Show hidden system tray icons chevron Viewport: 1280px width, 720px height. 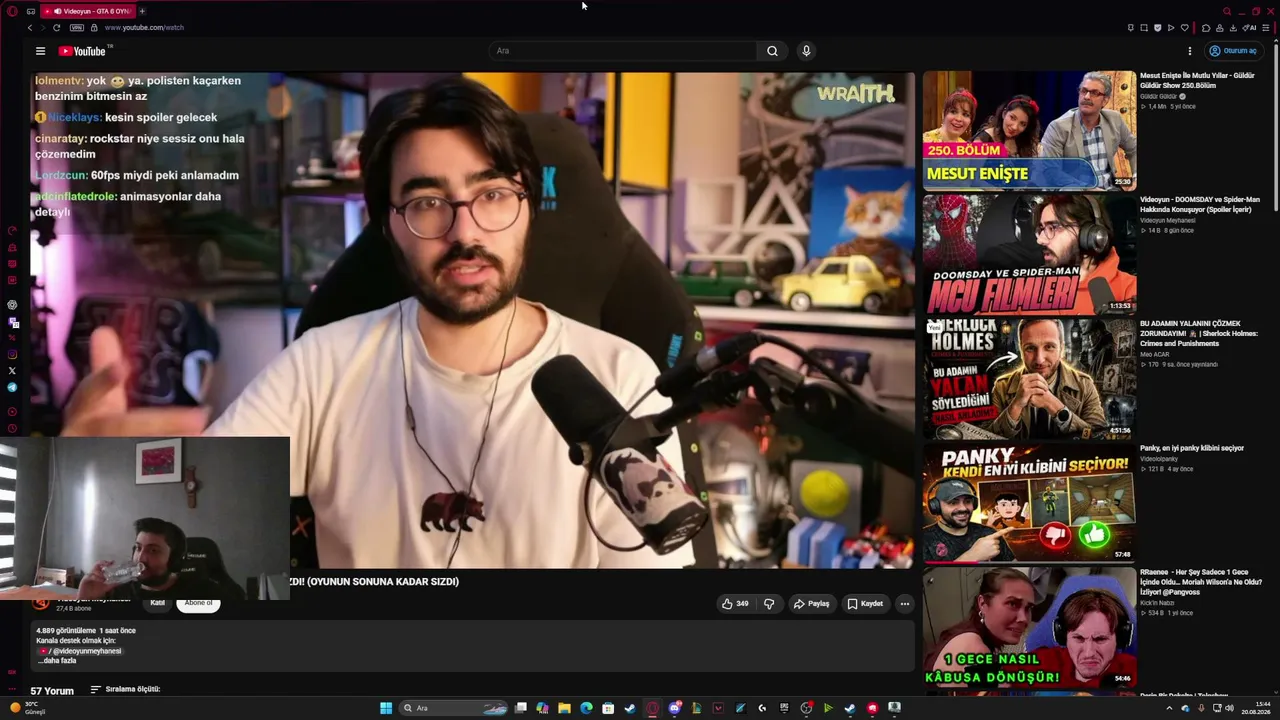(x=1169, y=708)
